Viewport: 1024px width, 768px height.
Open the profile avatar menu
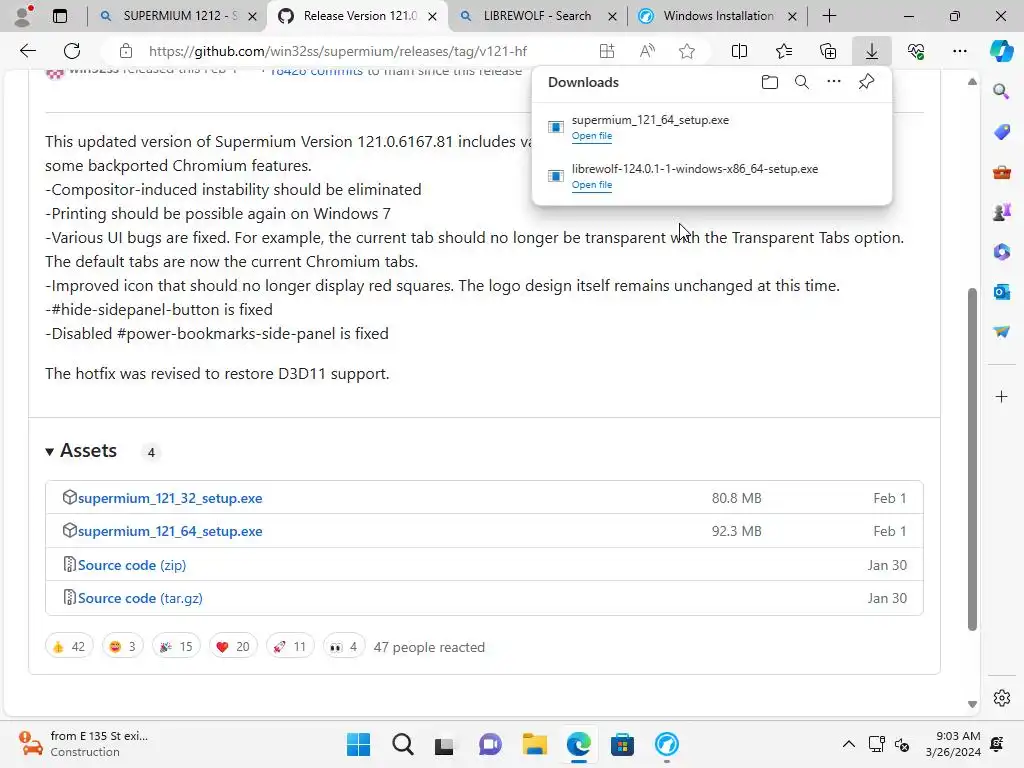pos(23,16)
